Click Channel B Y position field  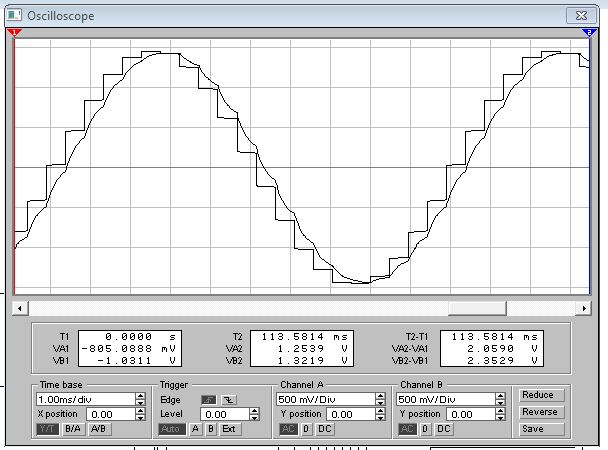471,414
